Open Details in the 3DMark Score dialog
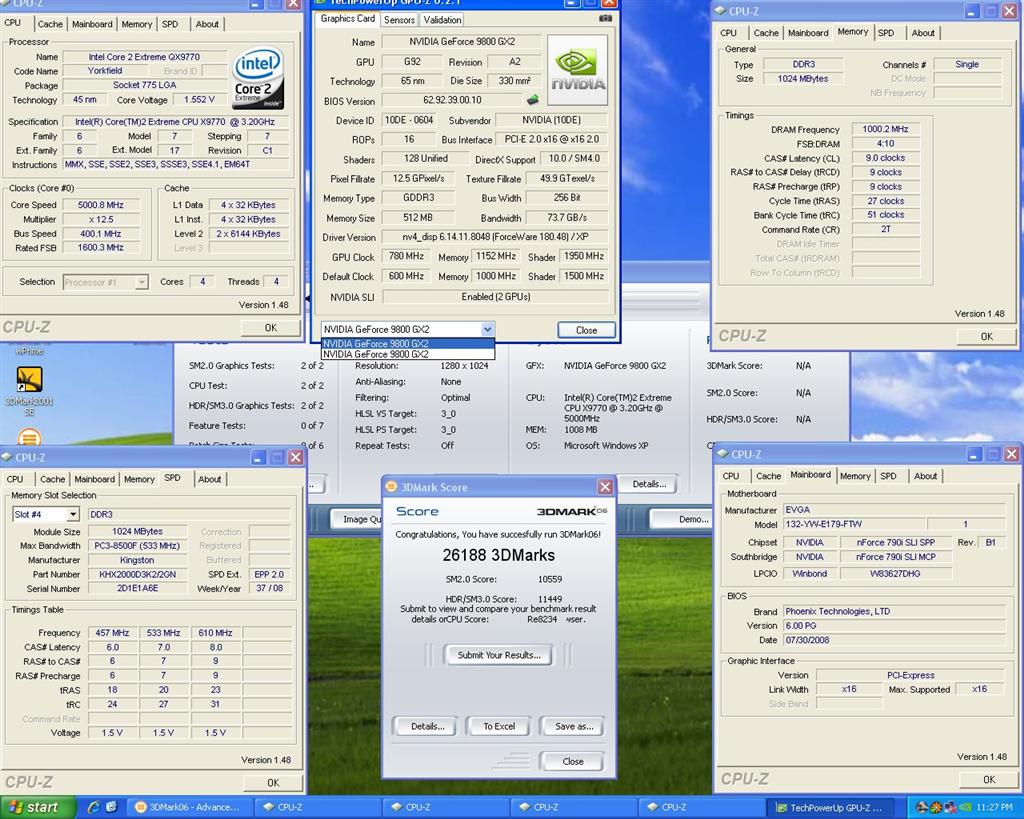Viewport: 1024px width, 819px height. click(x=427, y=726)
